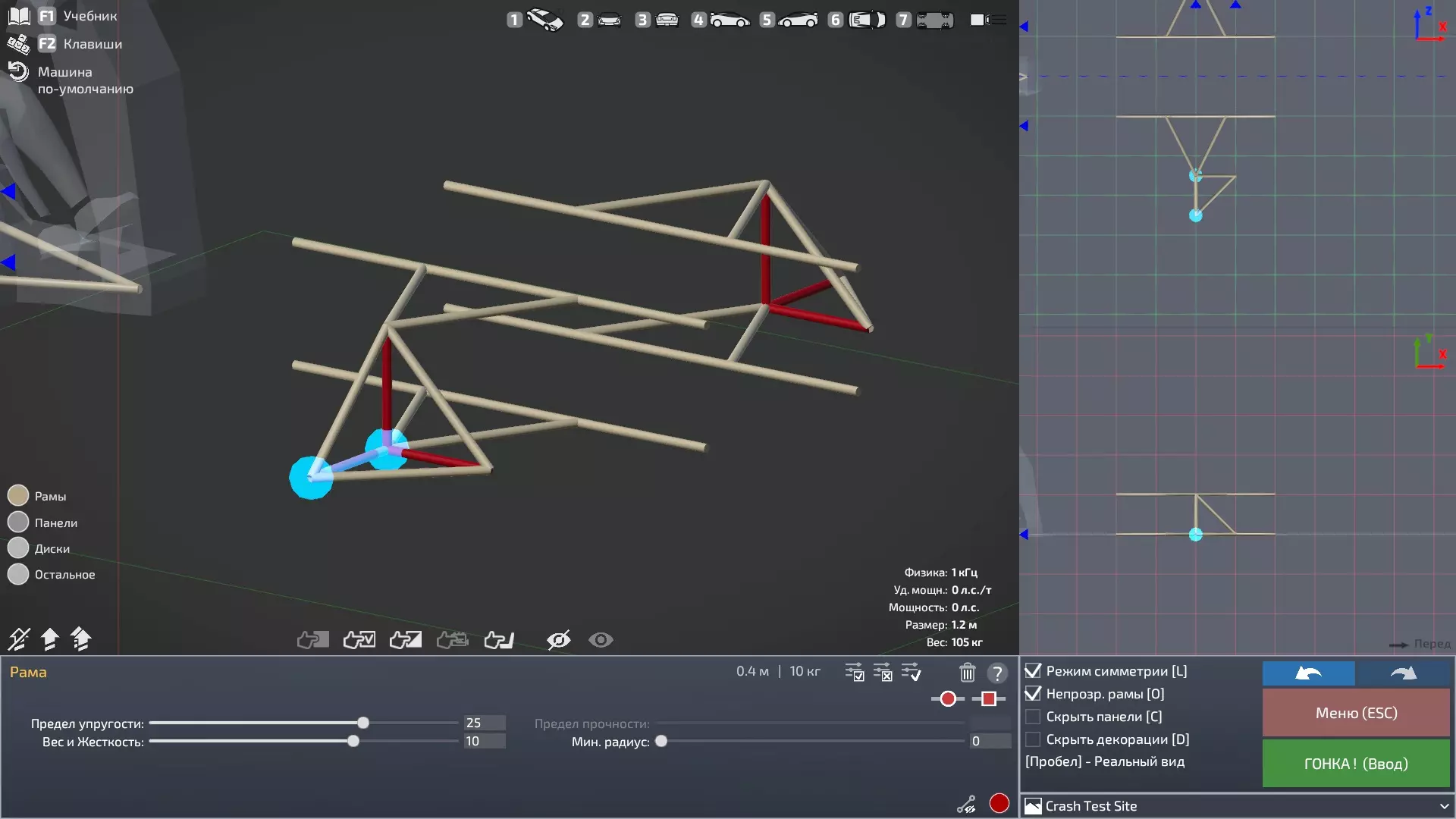Select the round node joint icon
The height and width of the screenshot is (819, 1456).
pyautogui.click(x=948, y=699)
